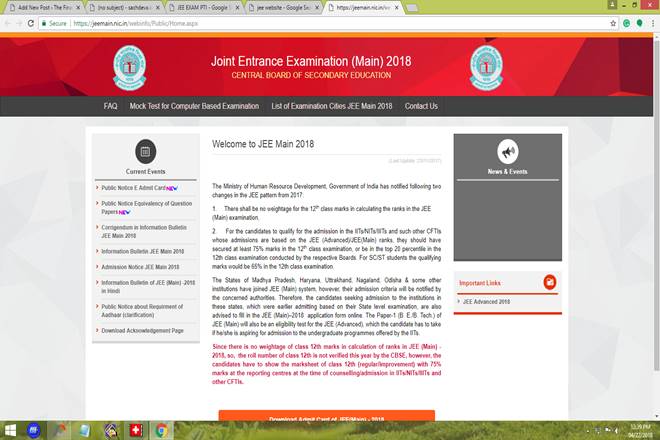The image size is (660, 440).
Task: Open Mock Test for Computer Based Examination
Action: 195,106
